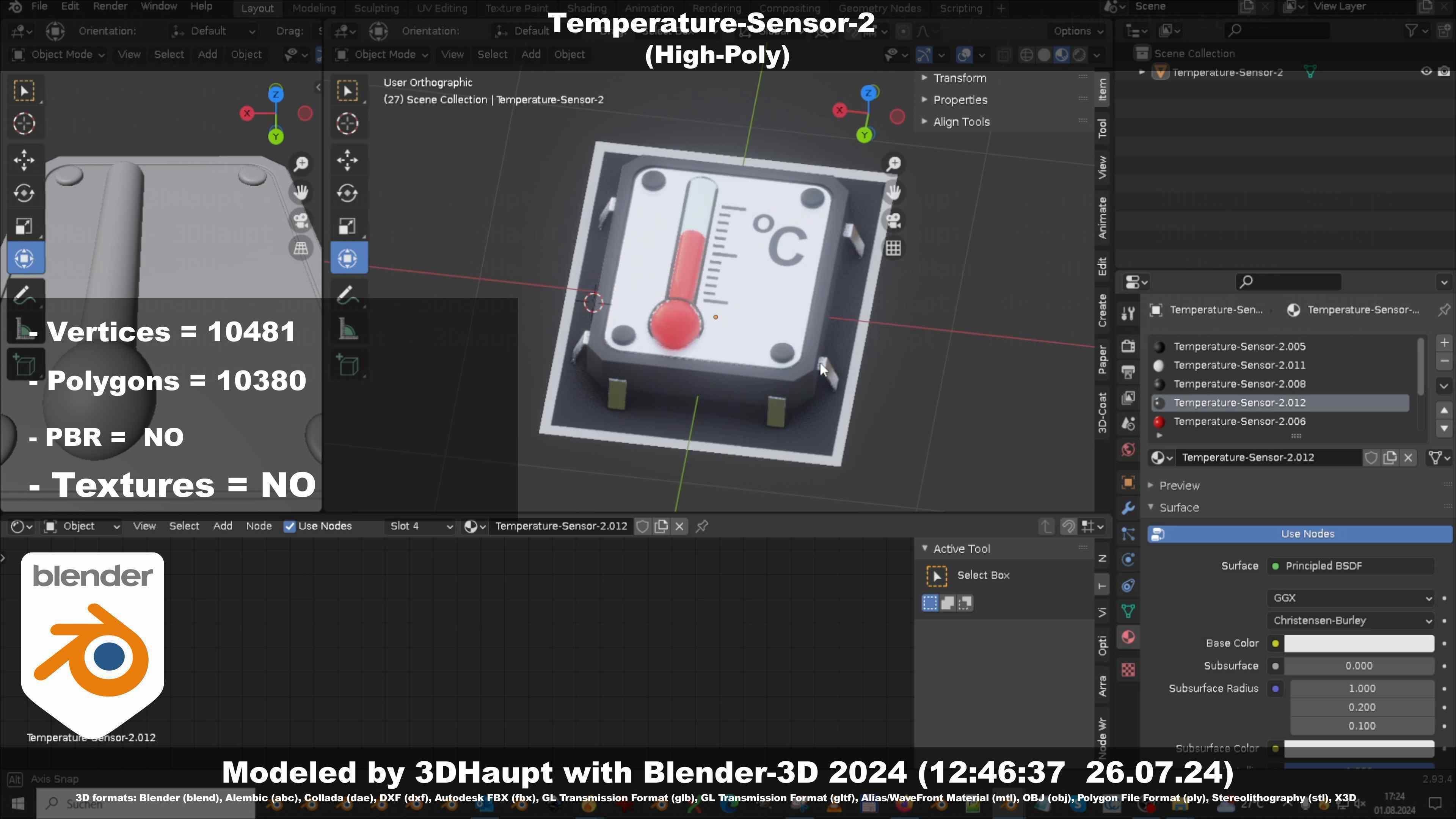The image size is (1456, 819).
Task: Expand the Transform panel
Action: point(959,78)
